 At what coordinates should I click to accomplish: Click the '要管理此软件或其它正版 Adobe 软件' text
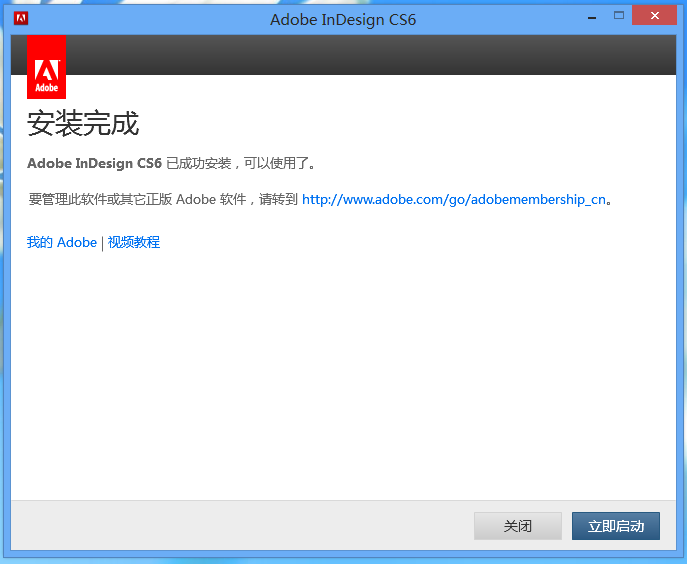137,200
